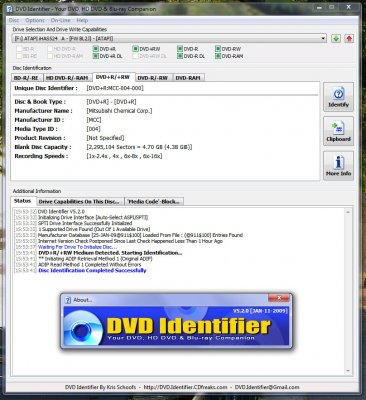Click the Media Type ID value [004]
366x400 pixels.
(x=93, y=129)
